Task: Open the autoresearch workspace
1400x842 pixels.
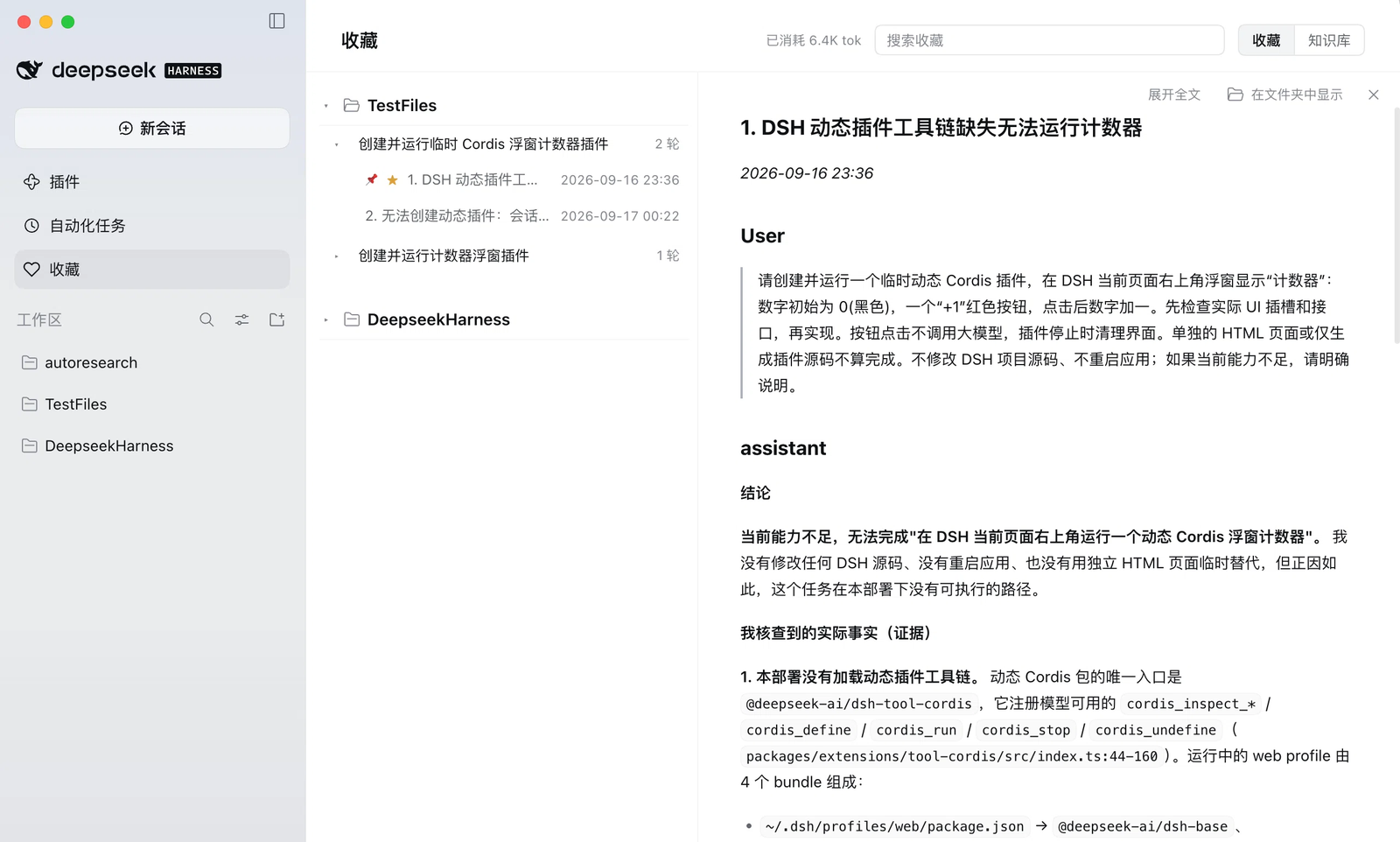Action: coord(152,362)
